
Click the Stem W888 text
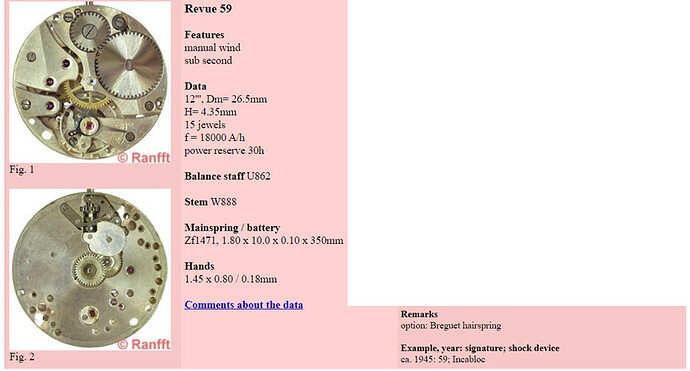pos(210,202)
